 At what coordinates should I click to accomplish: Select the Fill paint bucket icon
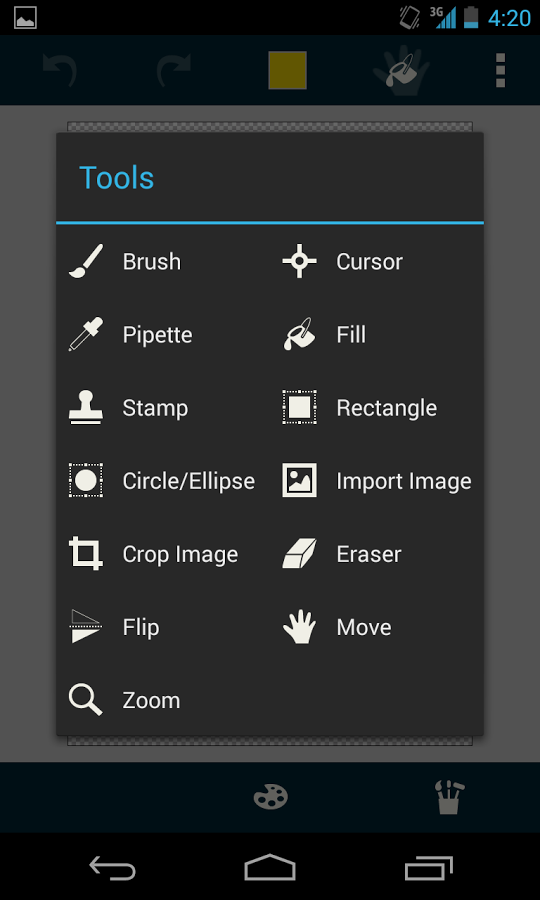tap(300, 334)
